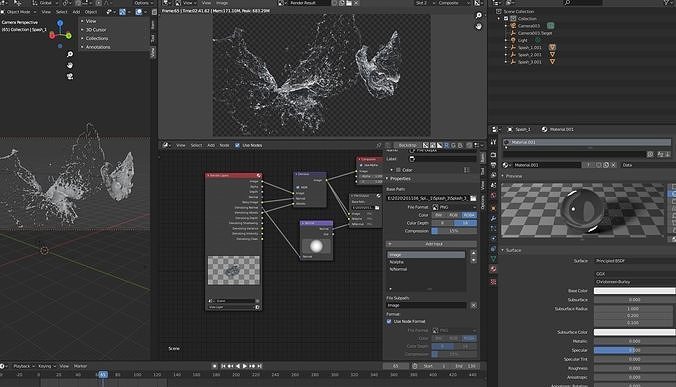Click the red X axis gizmo ball
676x387 pixels.
pyautogui.click(x=52, y=35)
